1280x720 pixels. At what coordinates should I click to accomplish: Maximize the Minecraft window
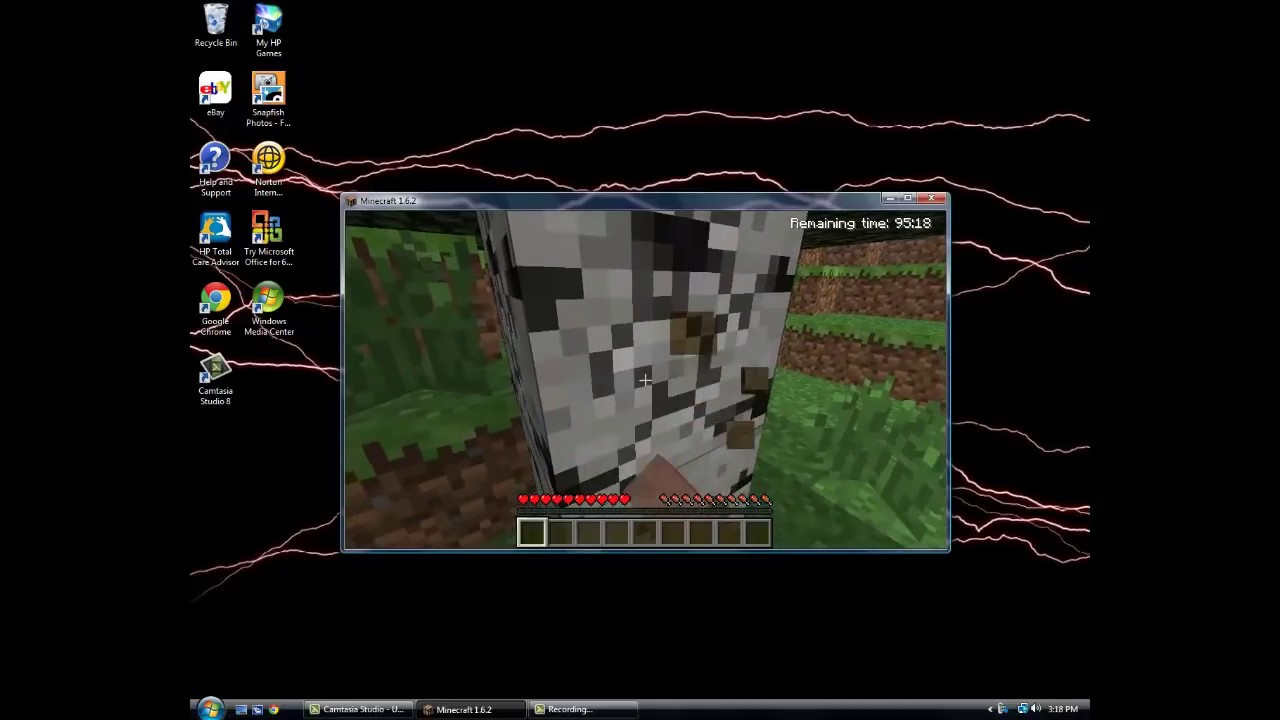pyautogui.click(x=907, y=198)
